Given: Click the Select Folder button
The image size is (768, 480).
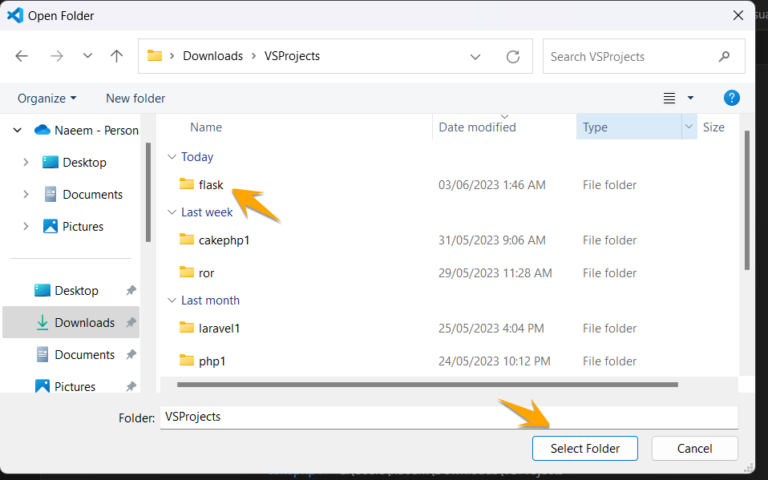Looking at the screenshot, I should [x=583, y=449].
